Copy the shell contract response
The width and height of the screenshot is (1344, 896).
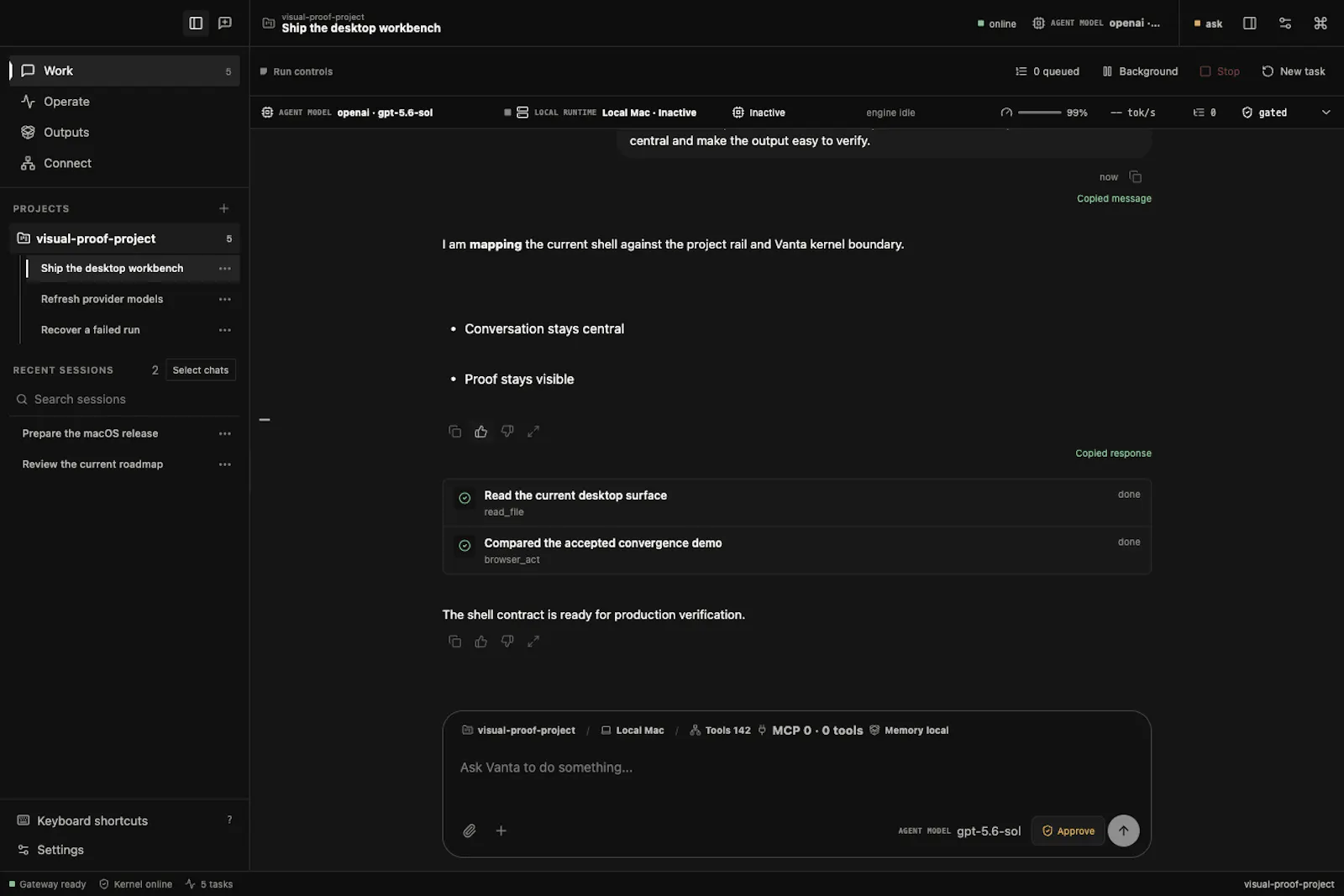tap(454, 642)
